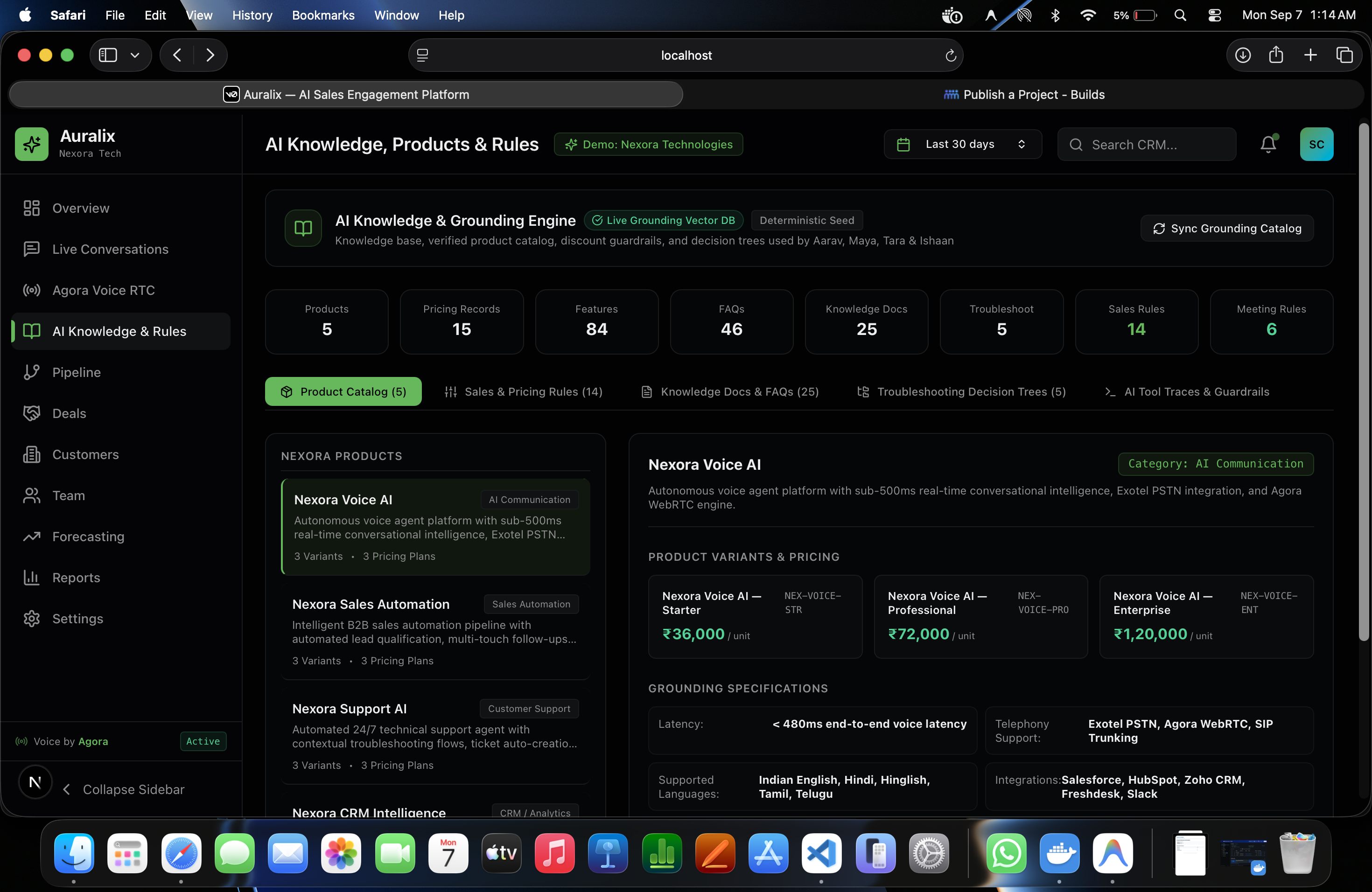The height and width of the screenshot is (892, 1372).
Task: Click the N avatar in sidebar footer
Action: 35,782
